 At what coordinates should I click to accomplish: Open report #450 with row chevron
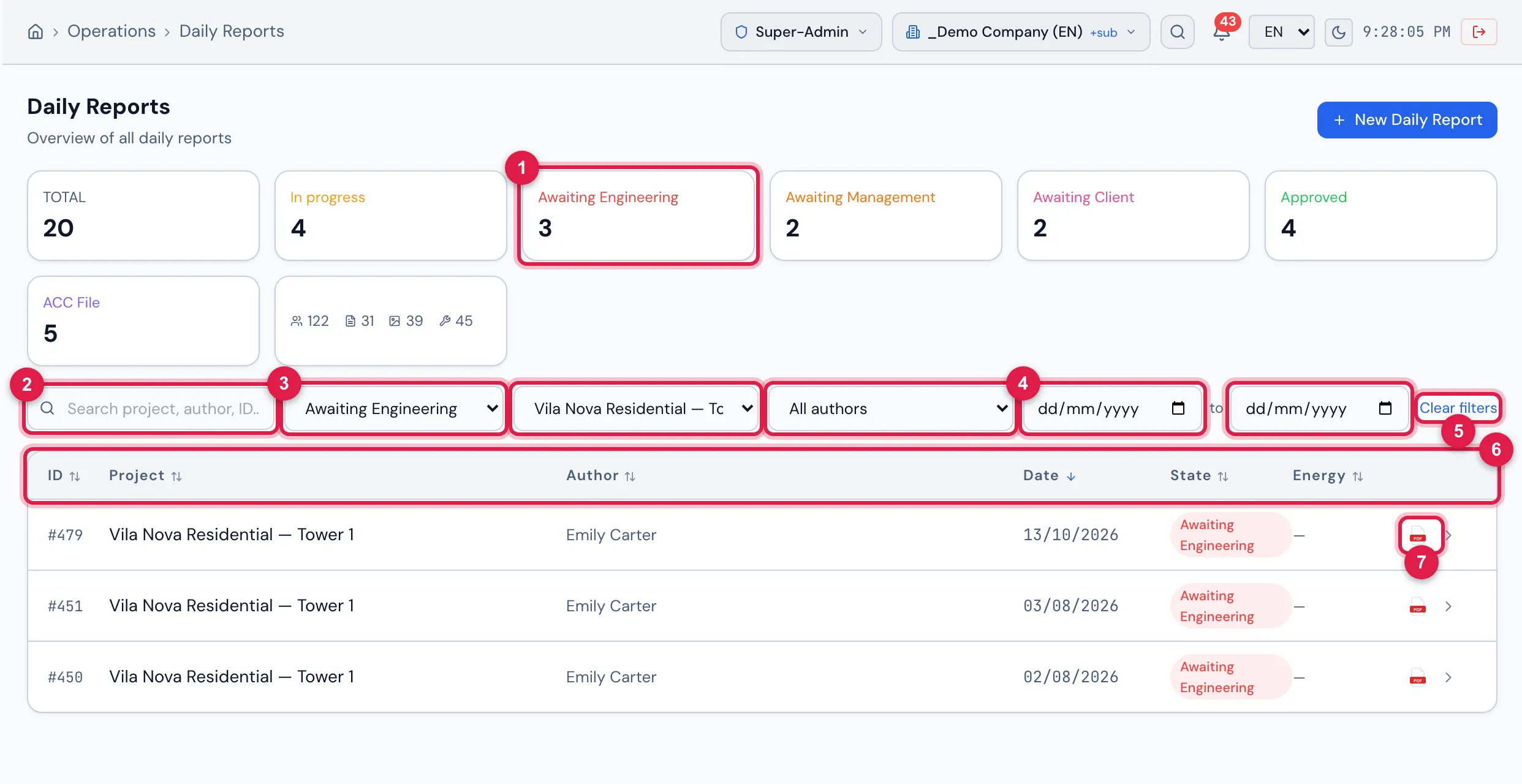[1448, 677]
